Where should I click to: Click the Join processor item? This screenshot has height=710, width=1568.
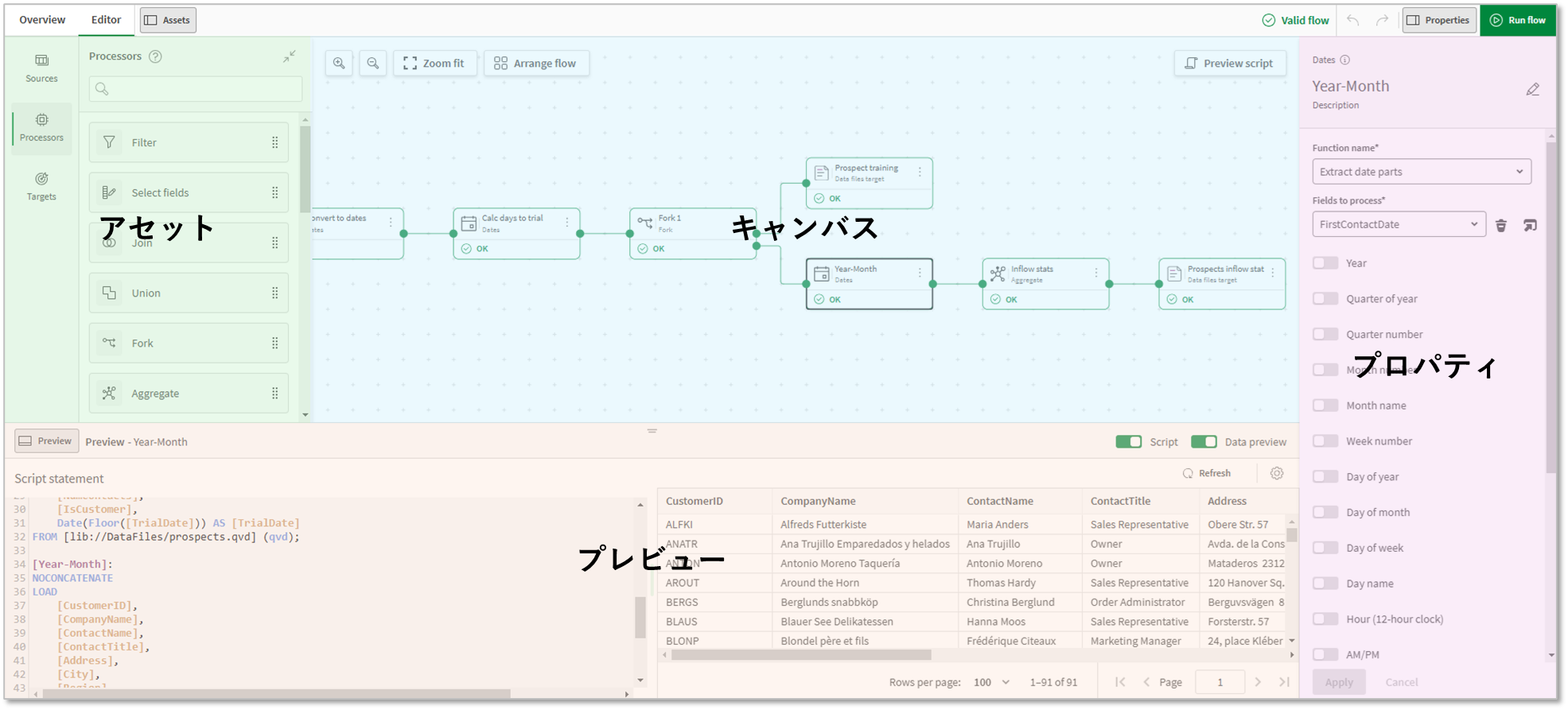point(189,242)
